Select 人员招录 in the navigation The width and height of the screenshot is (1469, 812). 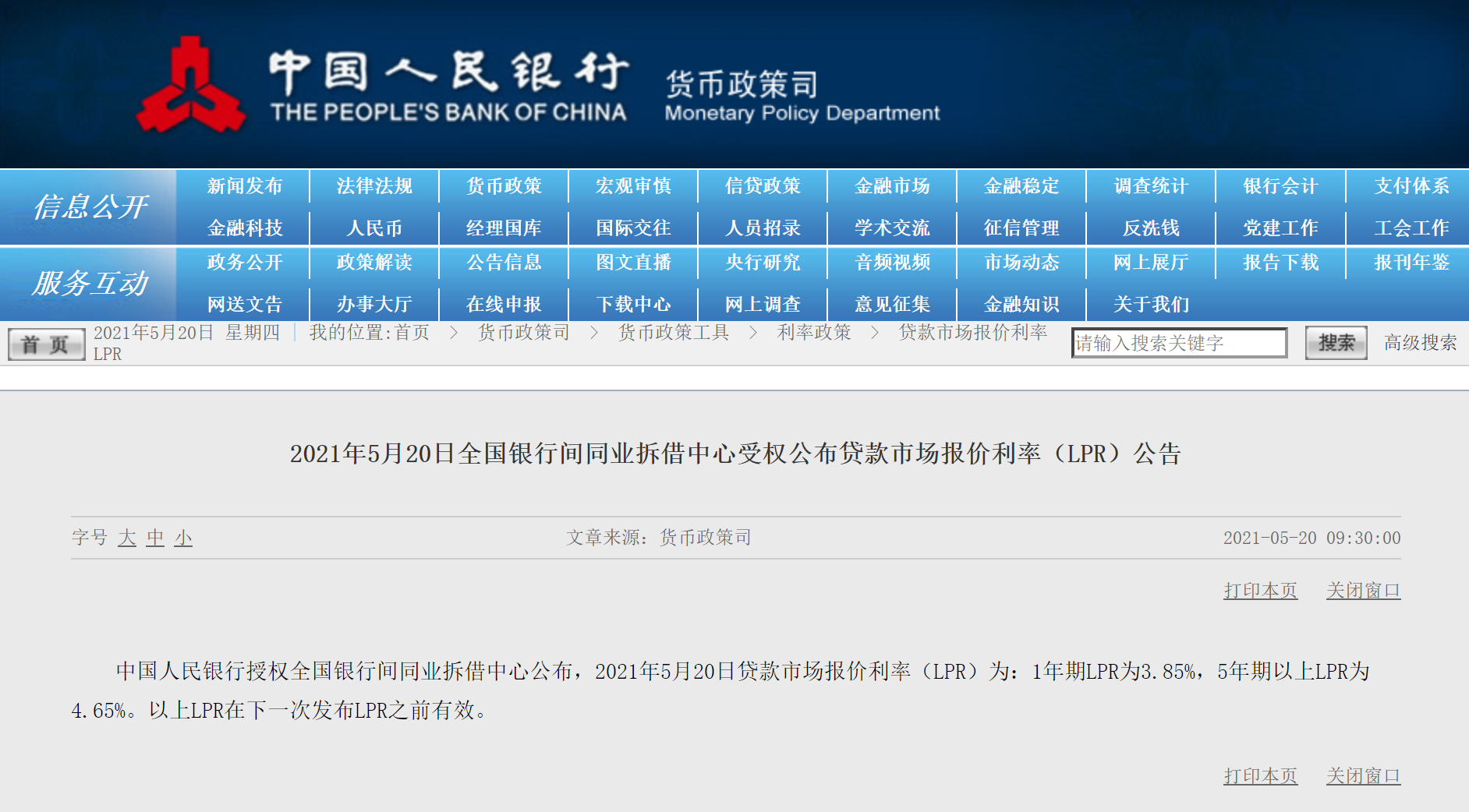point(763,228)
